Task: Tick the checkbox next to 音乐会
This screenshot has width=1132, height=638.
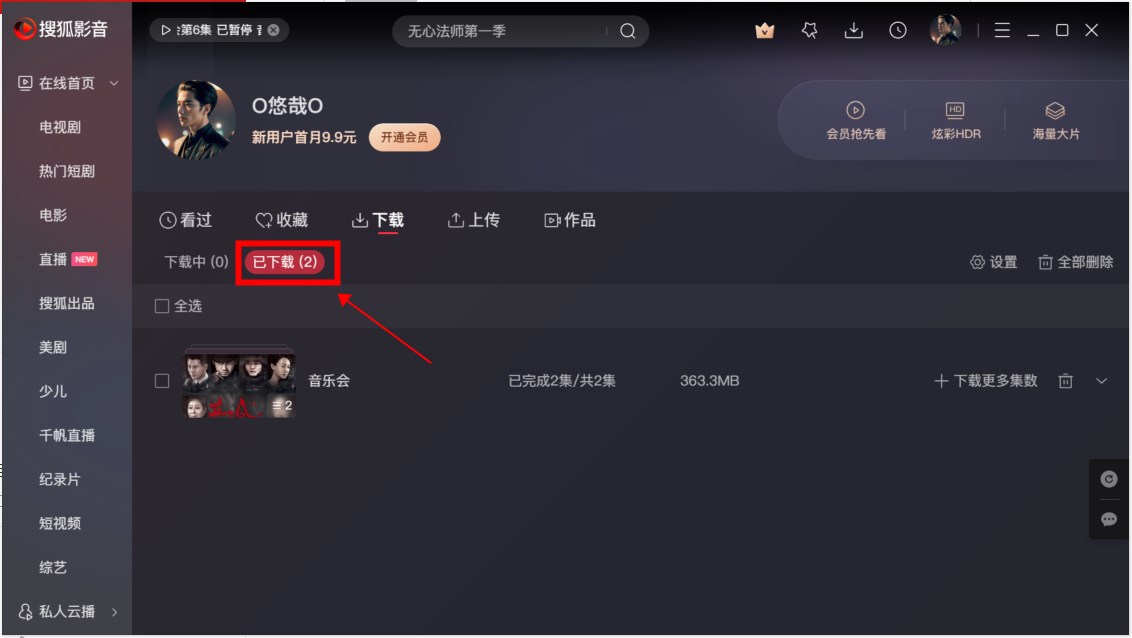Action: (162, 381)
